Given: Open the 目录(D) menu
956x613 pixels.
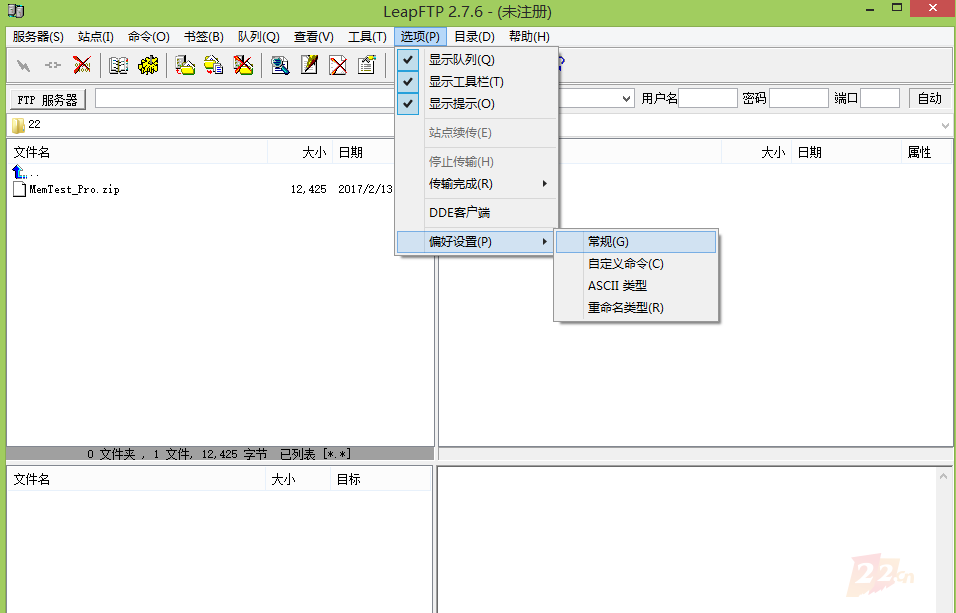Looking at the screenshot, I should pyautogui.click(x=474, y=37).
